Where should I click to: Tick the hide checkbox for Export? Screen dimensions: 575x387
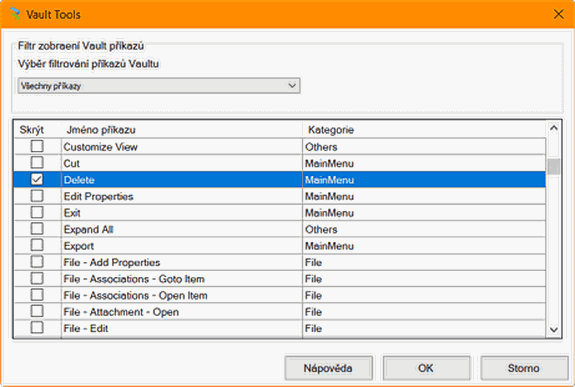coord(37,245)
